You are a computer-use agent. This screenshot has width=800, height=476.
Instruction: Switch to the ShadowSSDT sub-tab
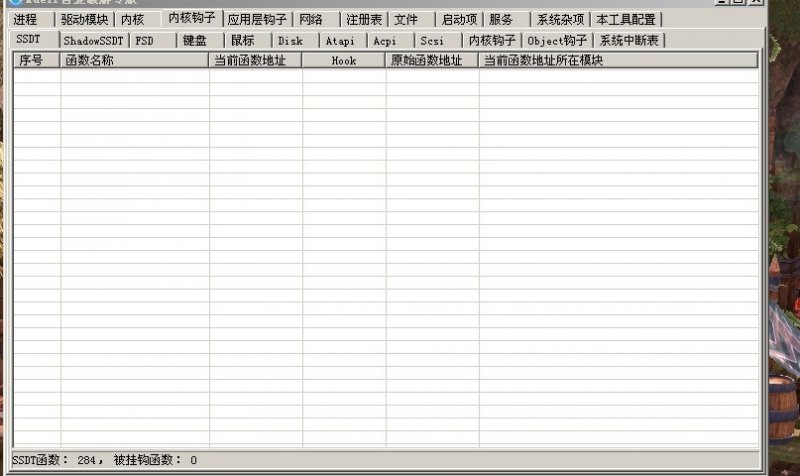(x=93, y=41)
